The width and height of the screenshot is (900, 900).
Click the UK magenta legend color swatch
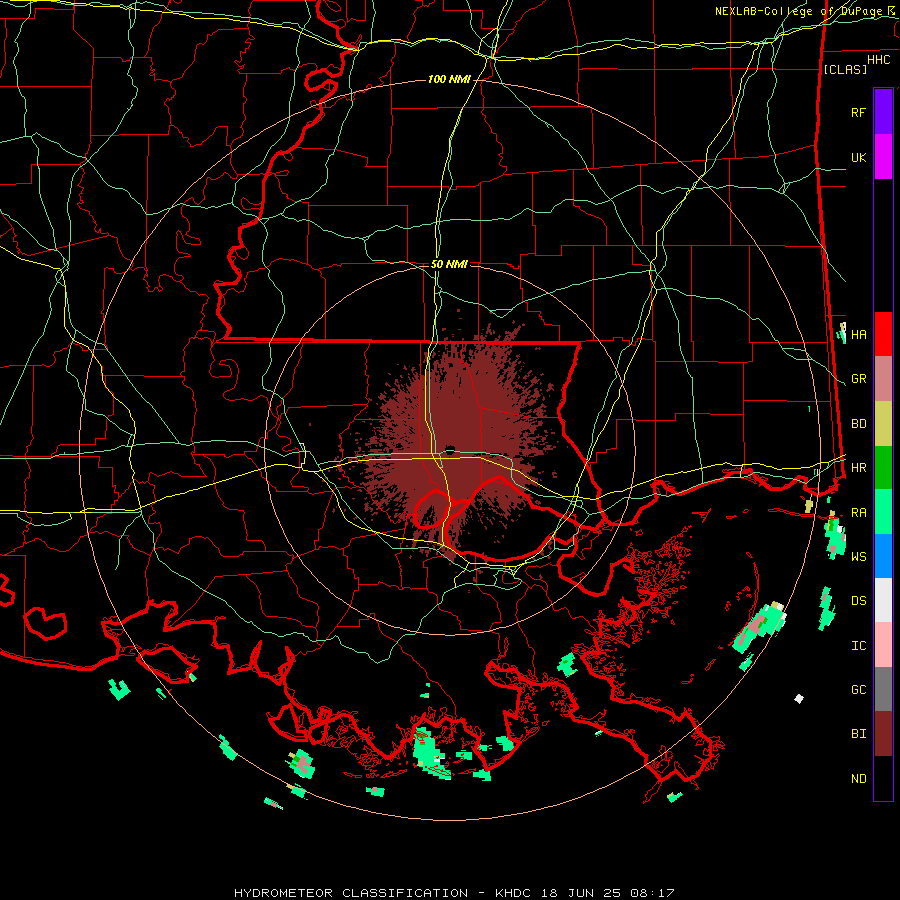(883, 157)
